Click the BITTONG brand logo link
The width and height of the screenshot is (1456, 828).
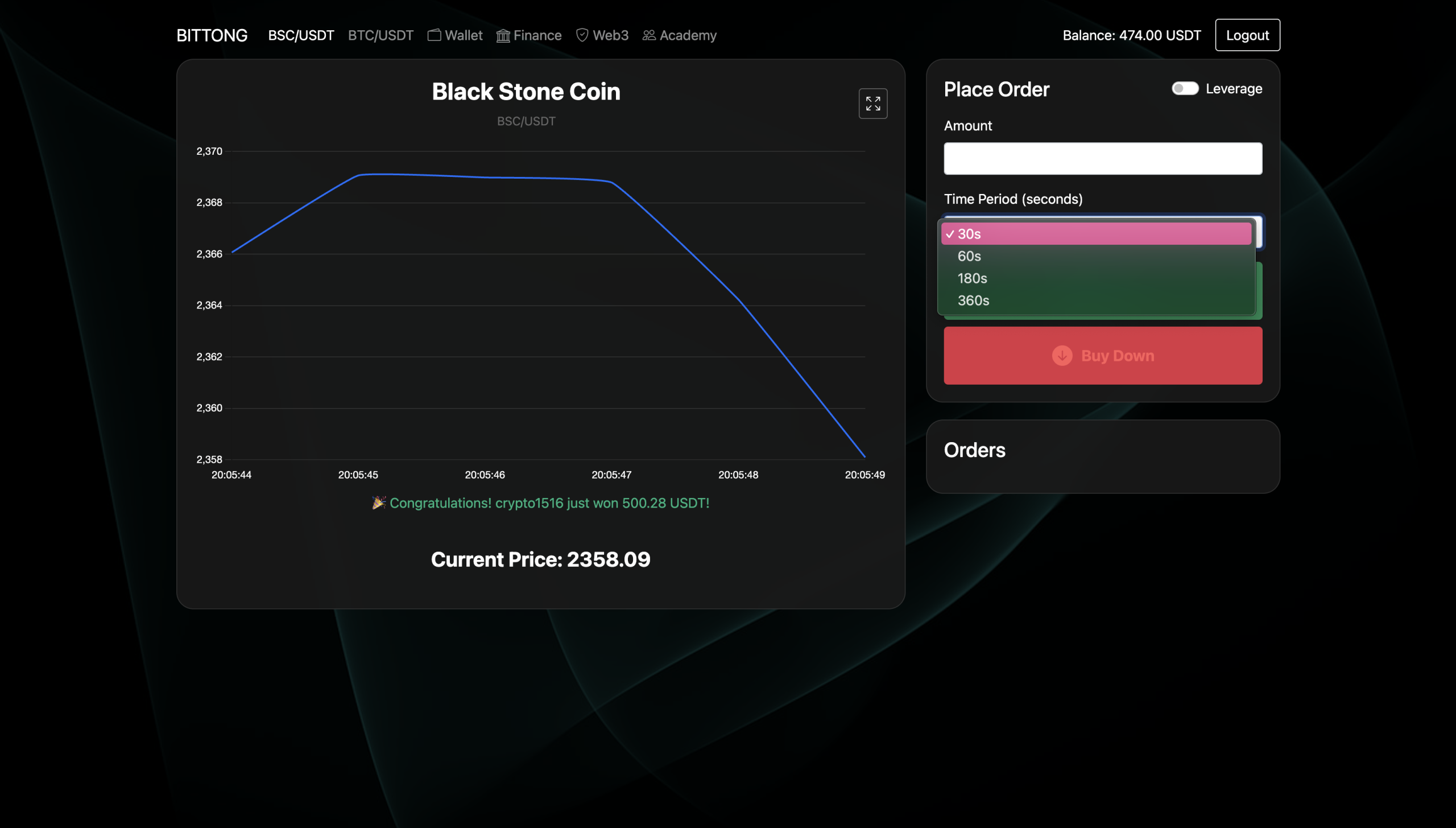pyautogui.click(x=212, y=35)
